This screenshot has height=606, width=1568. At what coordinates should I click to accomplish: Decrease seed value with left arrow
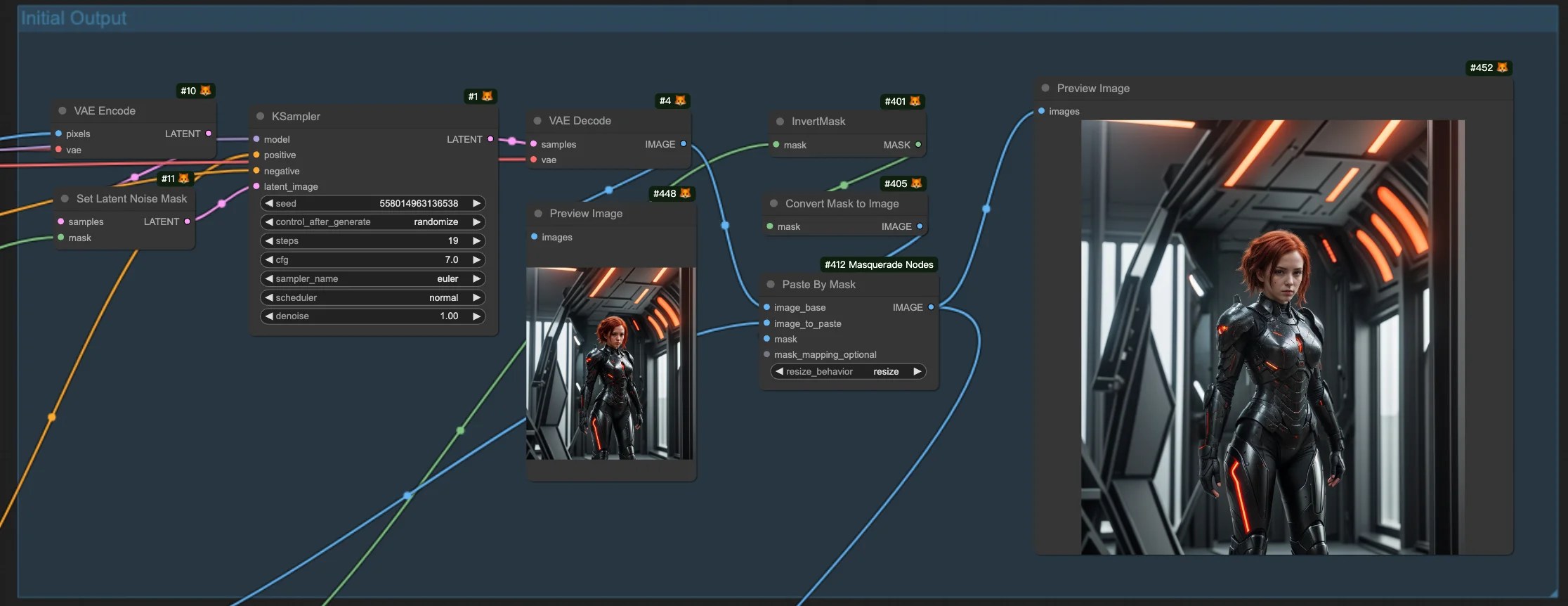point(268,203)
